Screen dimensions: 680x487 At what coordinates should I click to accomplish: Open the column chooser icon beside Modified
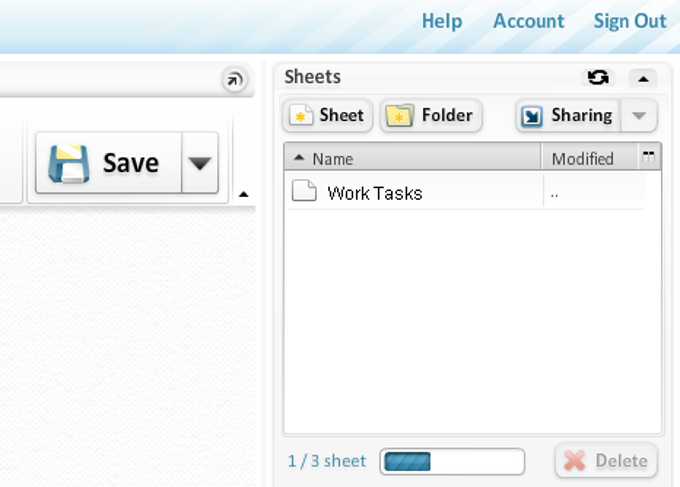(649, 156)
